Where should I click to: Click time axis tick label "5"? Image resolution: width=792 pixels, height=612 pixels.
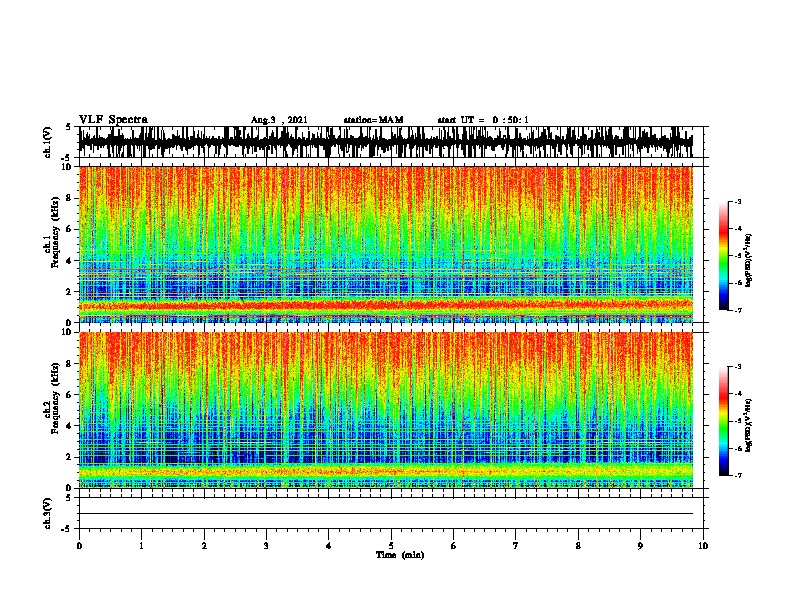(391, 546)
